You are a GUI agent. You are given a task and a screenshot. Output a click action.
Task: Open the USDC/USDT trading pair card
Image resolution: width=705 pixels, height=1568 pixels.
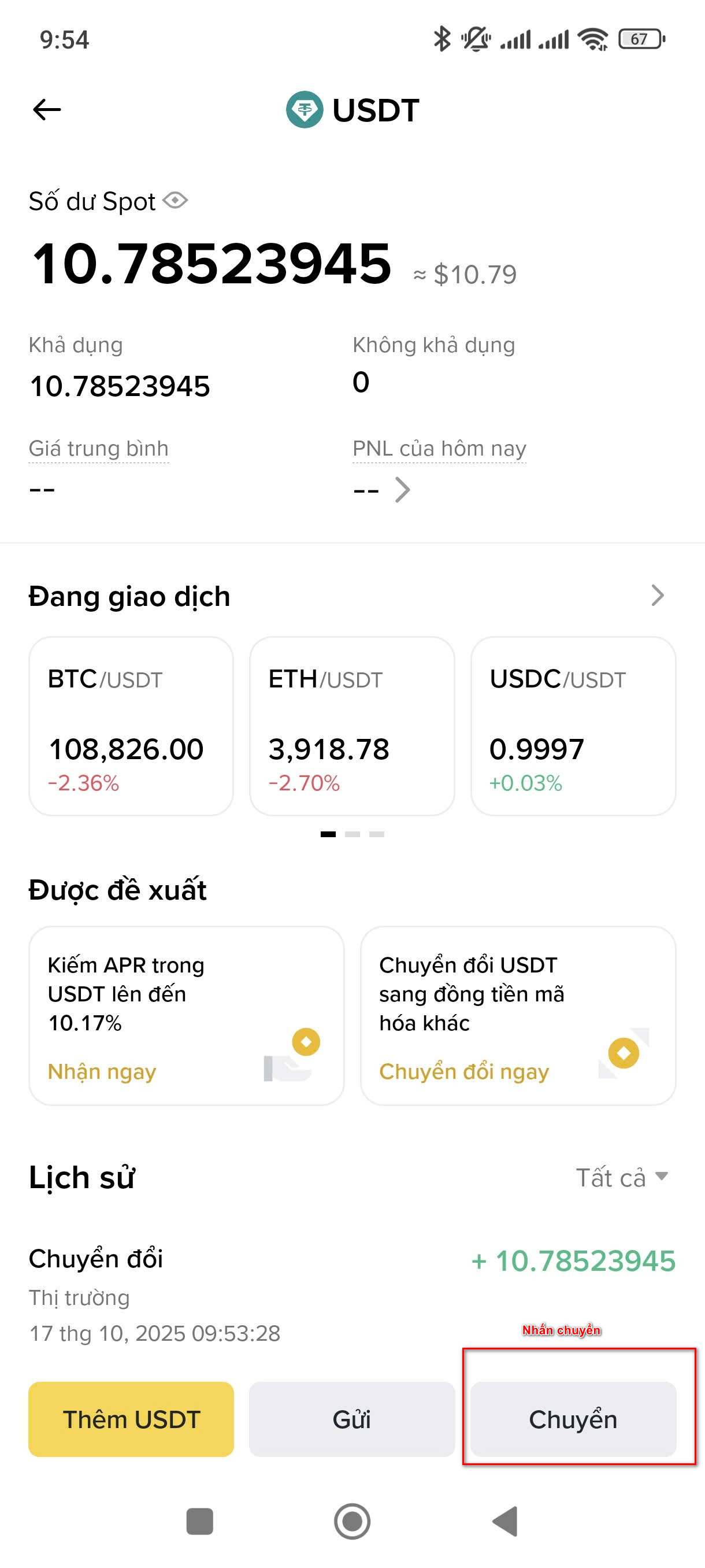pyautogui.click(x=573, y=726)
